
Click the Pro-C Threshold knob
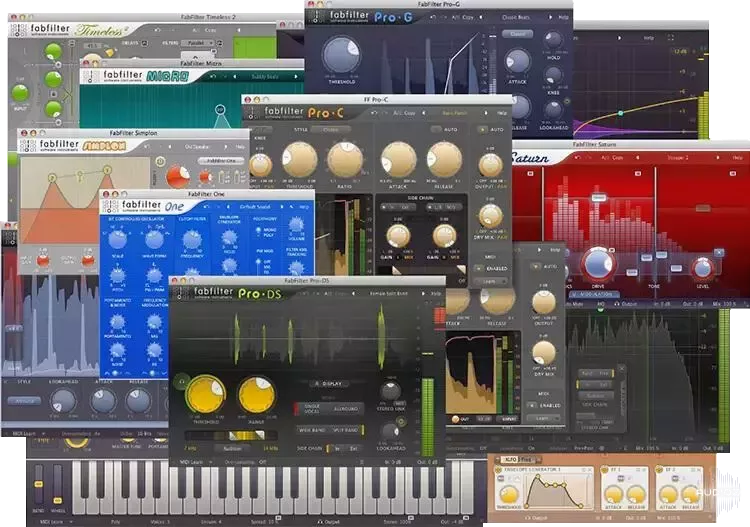pos(299,160)
